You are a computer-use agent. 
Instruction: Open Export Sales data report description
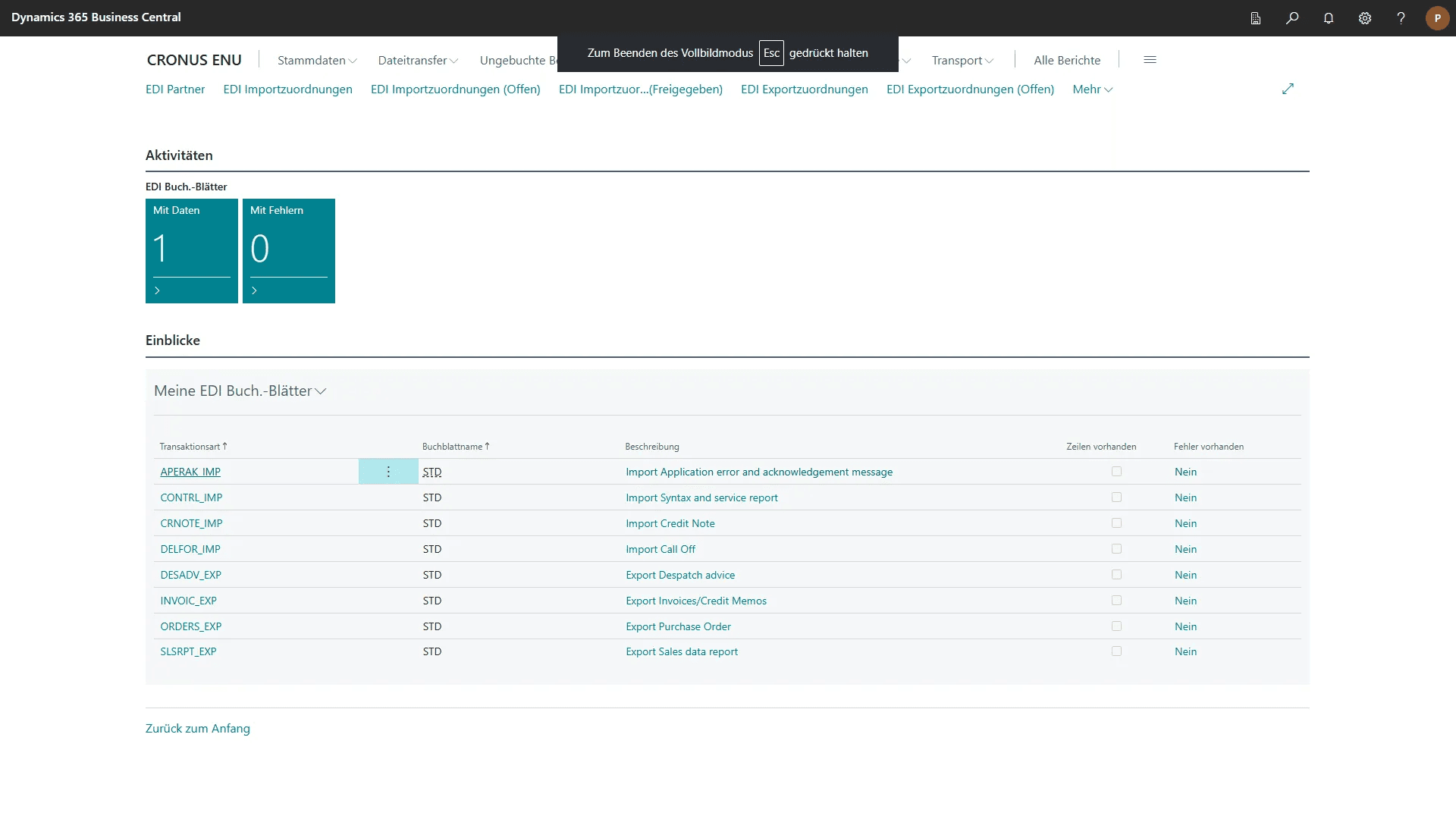[x=681, y=651]
